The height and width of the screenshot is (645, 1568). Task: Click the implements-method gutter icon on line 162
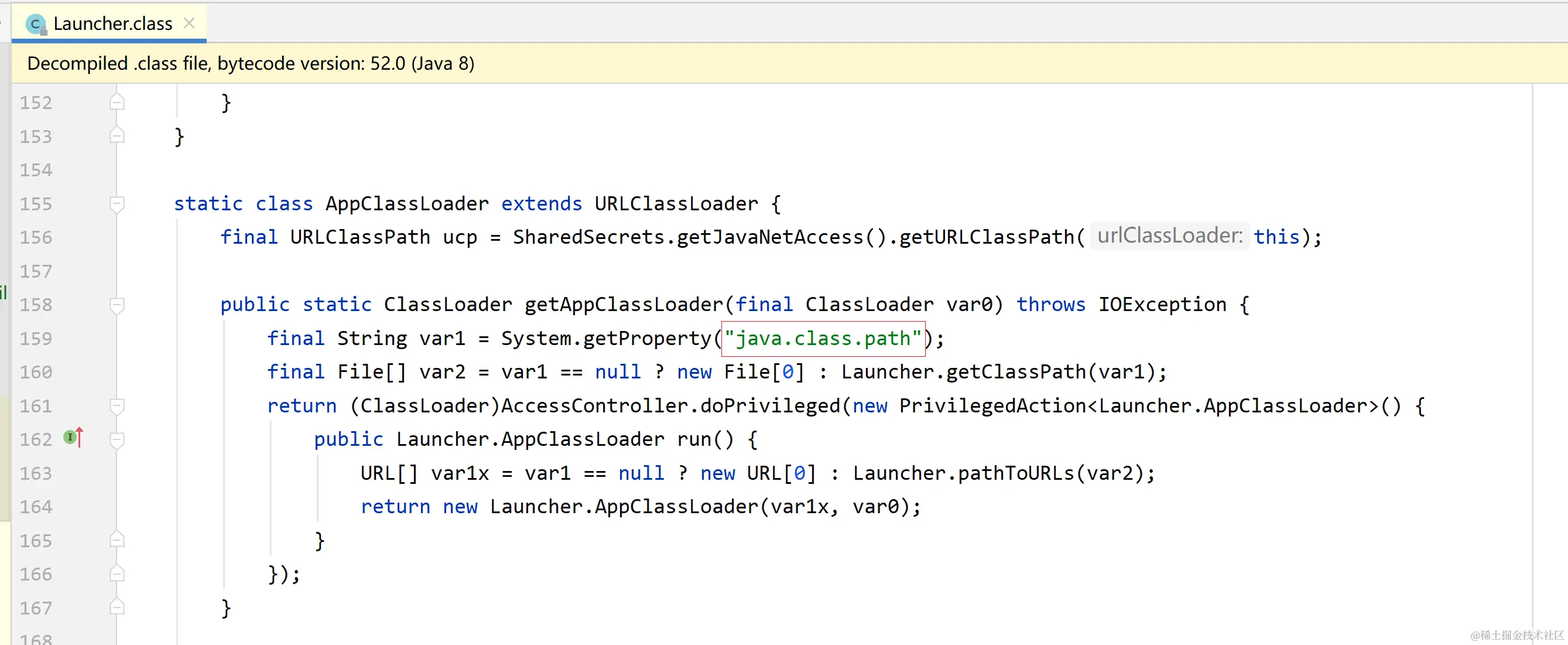[x=73, y=438]
